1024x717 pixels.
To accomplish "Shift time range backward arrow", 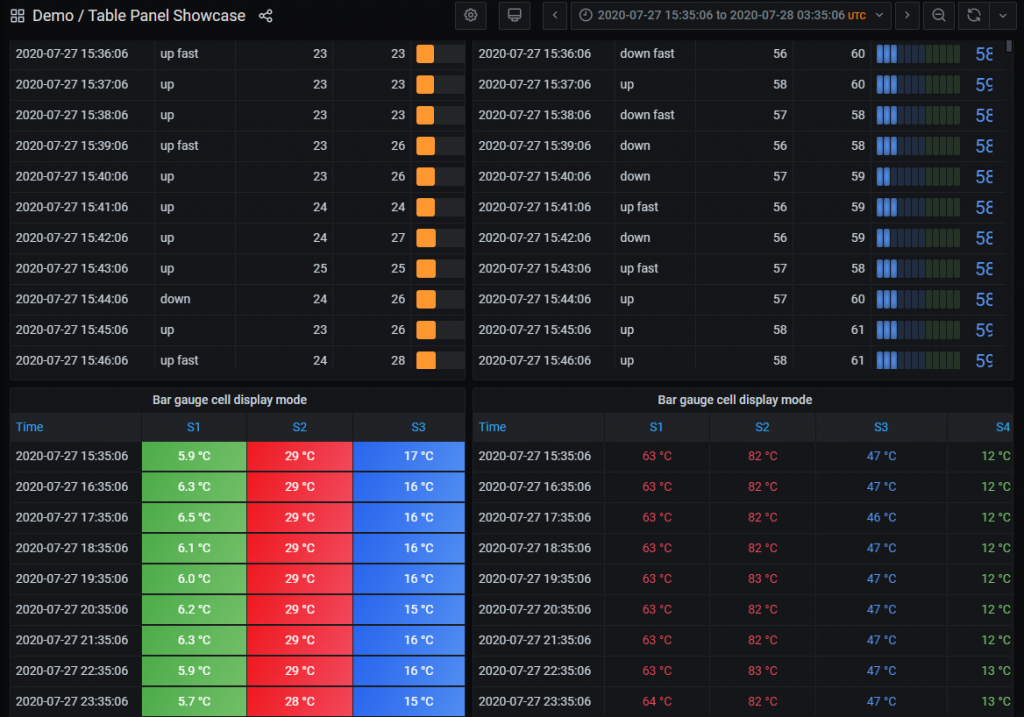I will [x=556, y=16].
